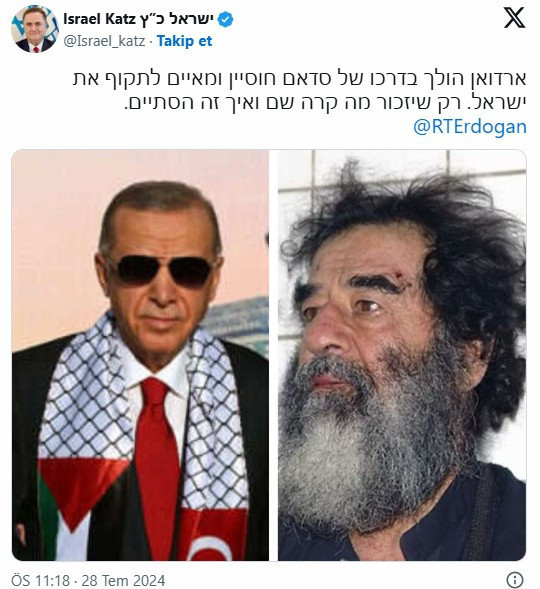Viewport: 540px width, 589px height.
Task: Click the red tie in the left photo
Action: point(157,466)
